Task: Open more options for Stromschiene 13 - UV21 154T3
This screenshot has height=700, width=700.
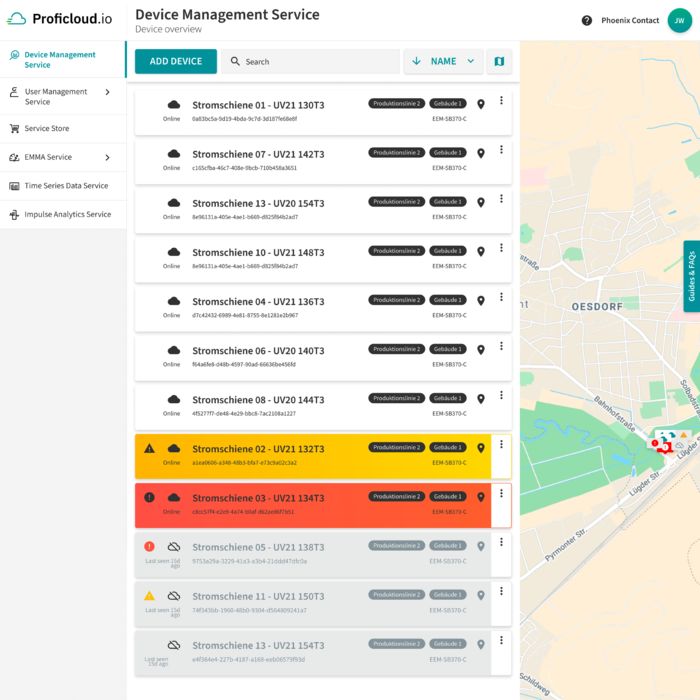Action: [501, 640]
